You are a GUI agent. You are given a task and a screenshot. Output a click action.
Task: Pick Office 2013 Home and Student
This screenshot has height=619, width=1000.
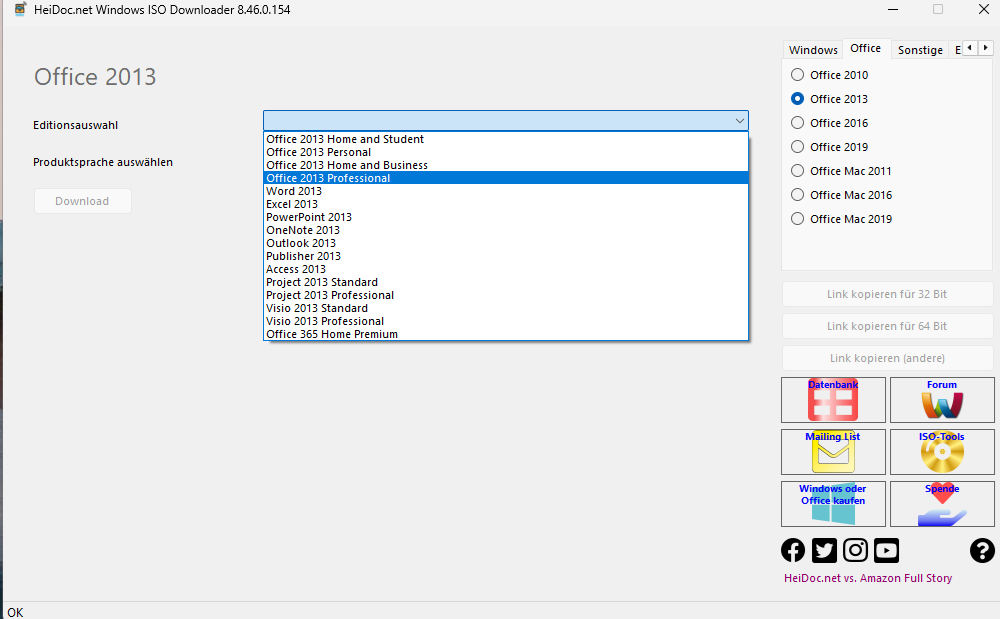(345, 139)
